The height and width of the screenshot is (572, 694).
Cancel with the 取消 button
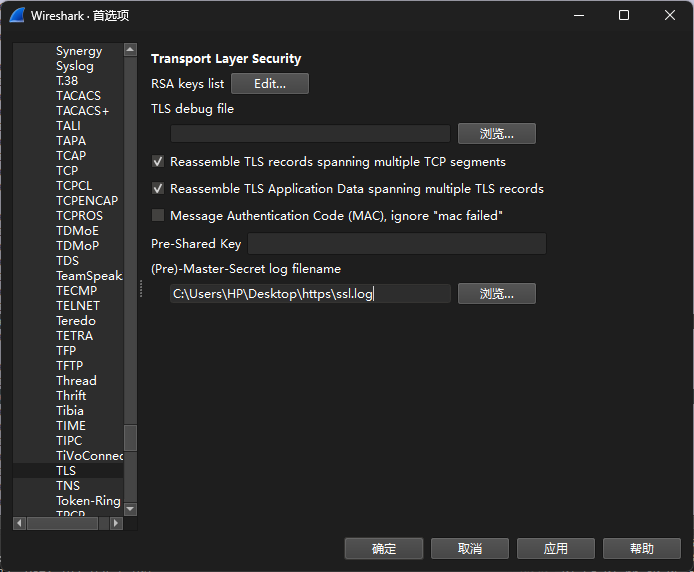coord(470,549)
